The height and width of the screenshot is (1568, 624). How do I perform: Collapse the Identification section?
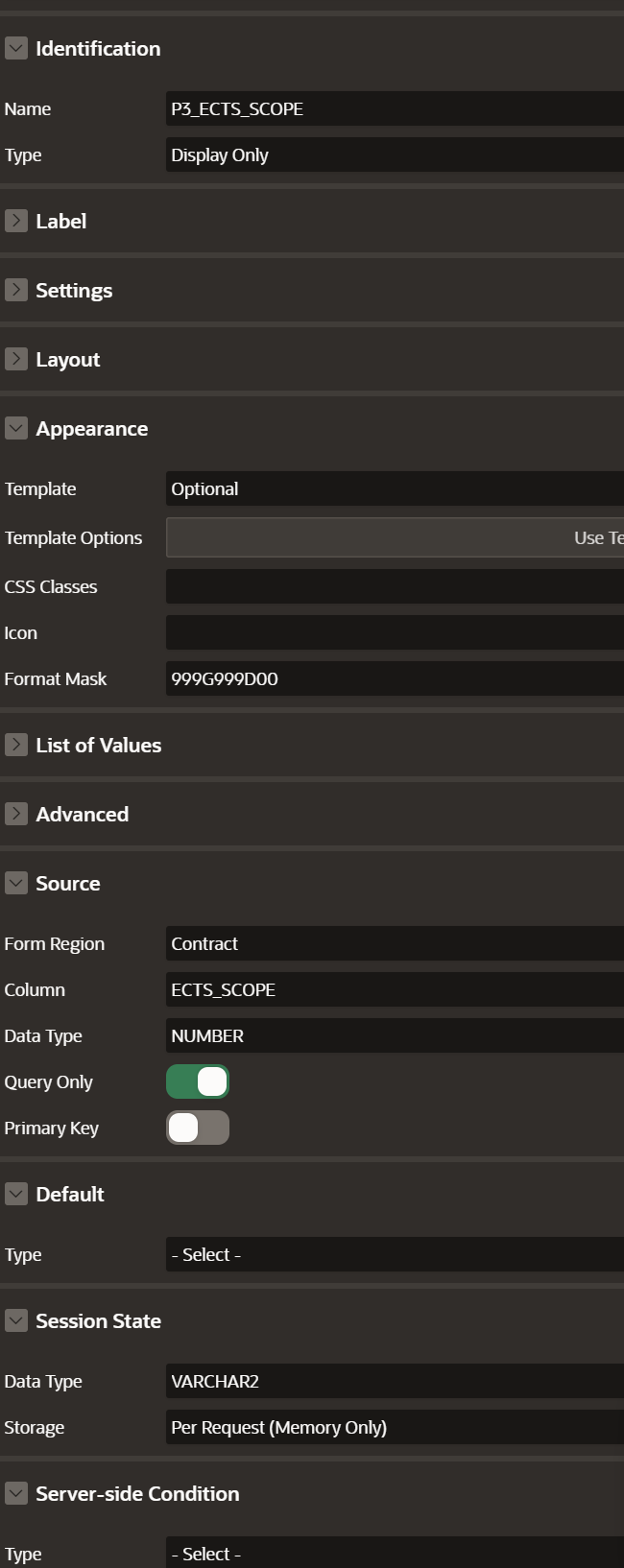pos(15,48)
